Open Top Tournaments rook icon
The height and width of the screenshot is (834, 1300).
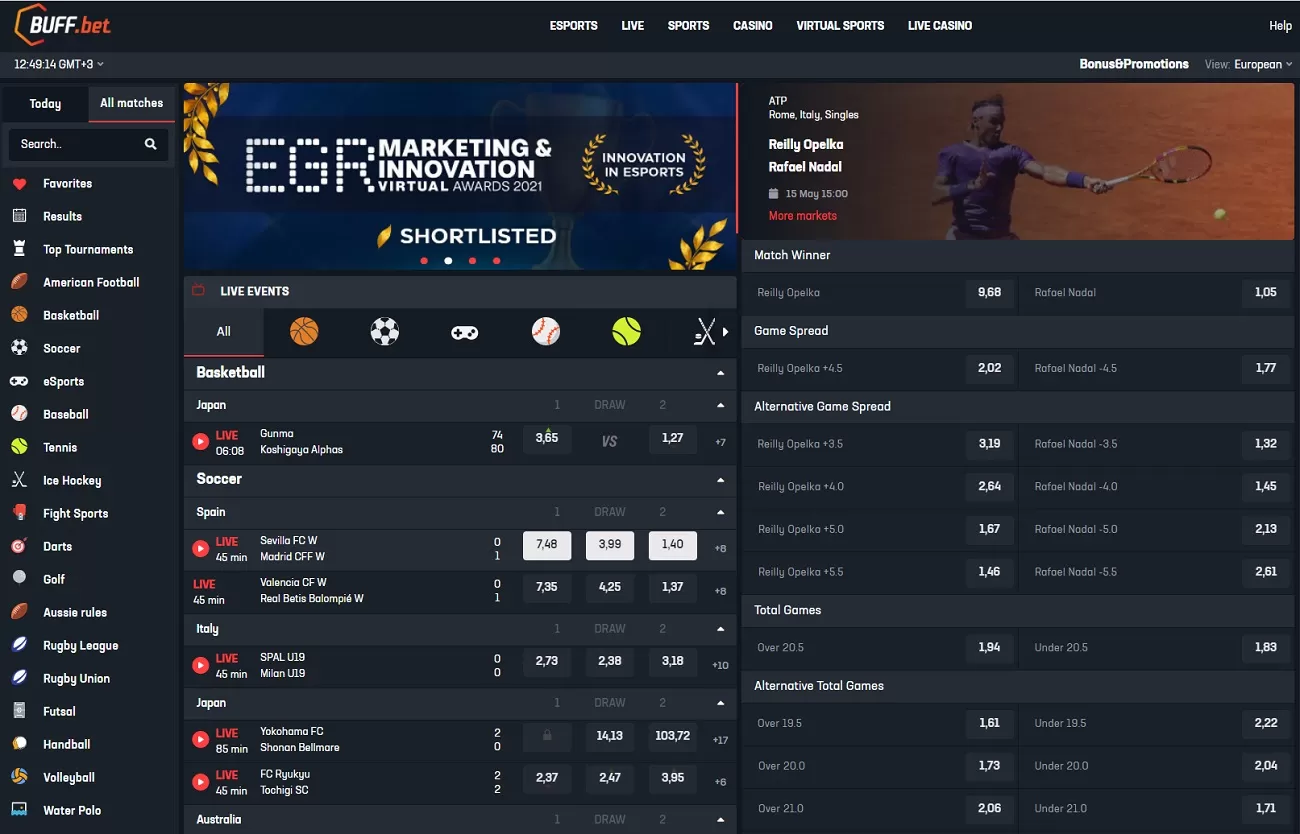click(x=19, y=249)
